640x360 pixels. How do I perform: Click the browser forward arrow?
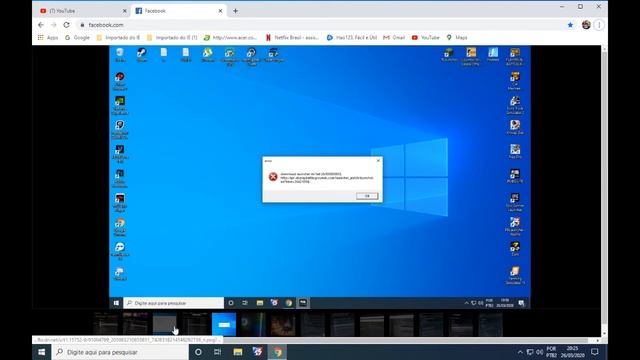point(54,25)
